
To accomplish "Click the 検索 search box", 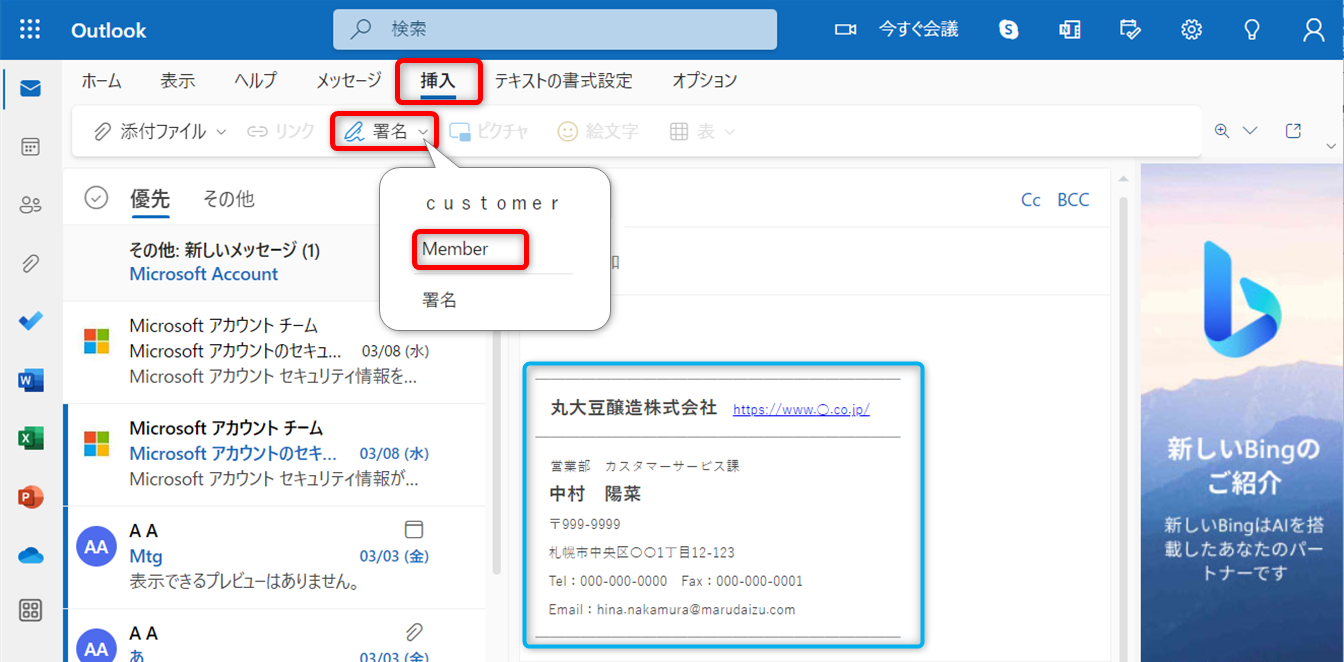I will click(555, 30).
